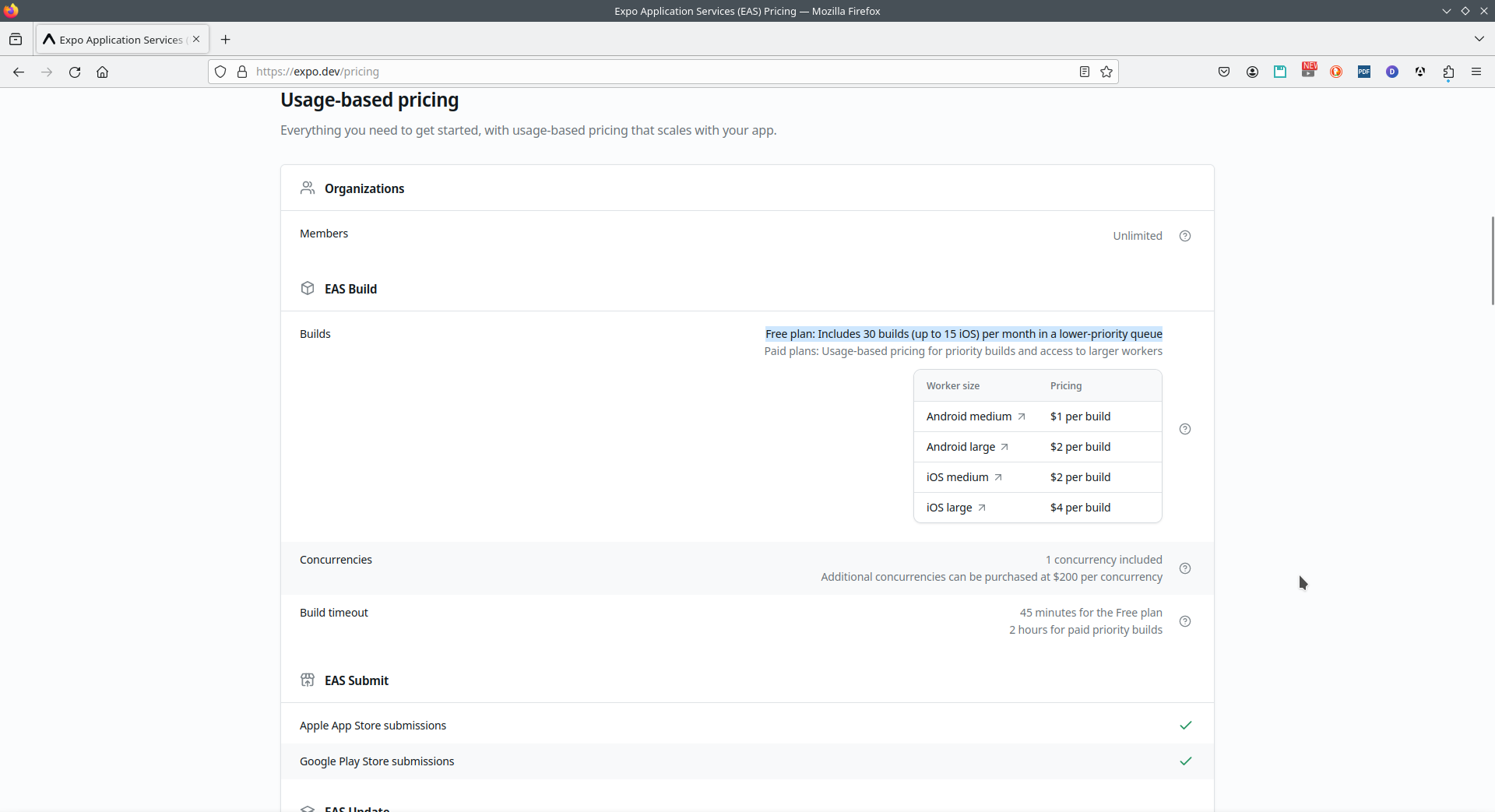Open a new tab with plus button
Viewport: 1495px width, 812px height.
pyautogui.click(x=226, y=40)
